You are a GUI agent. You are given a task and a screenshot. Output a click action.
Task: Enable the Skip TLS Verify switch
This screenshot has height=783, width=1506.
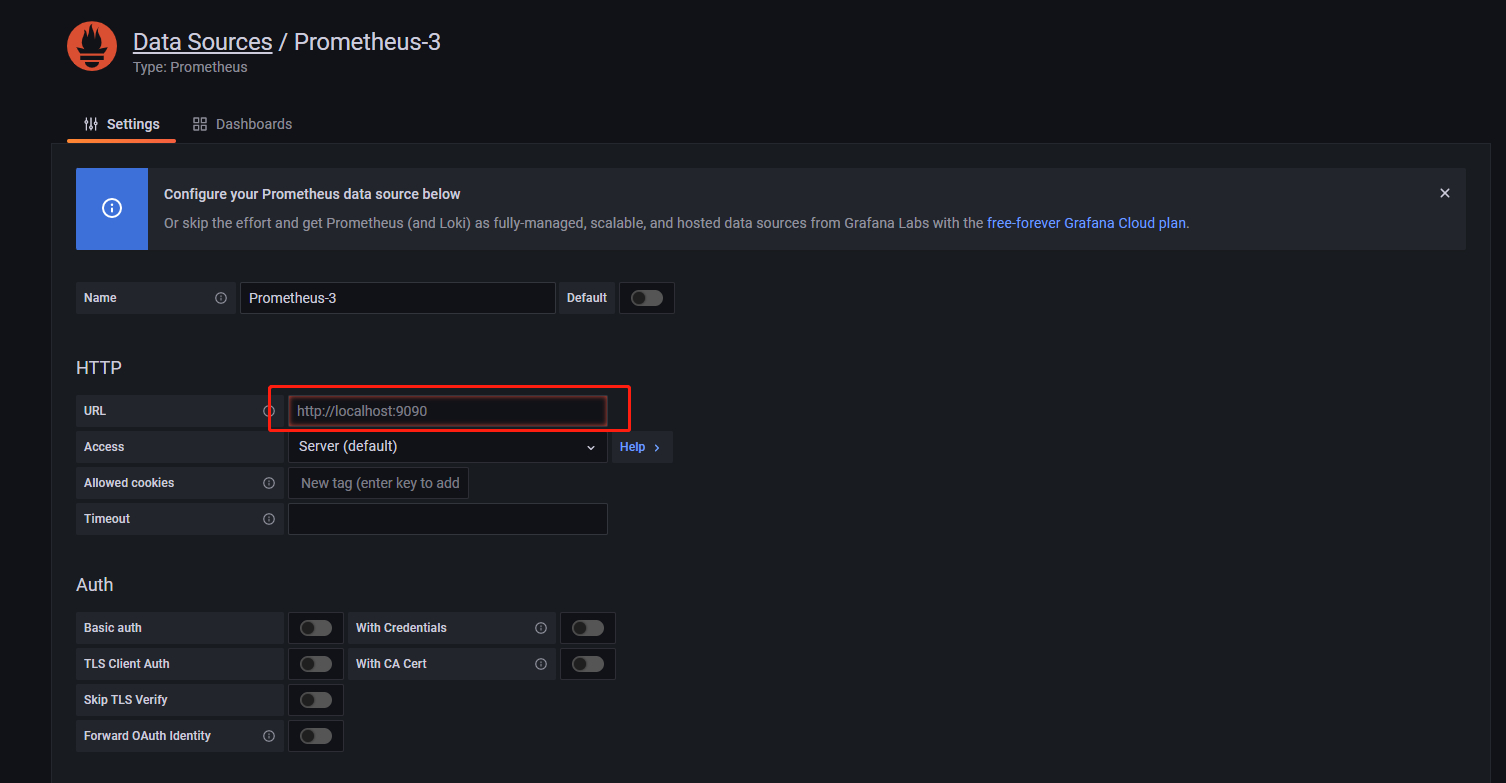[x=316, y=700]
